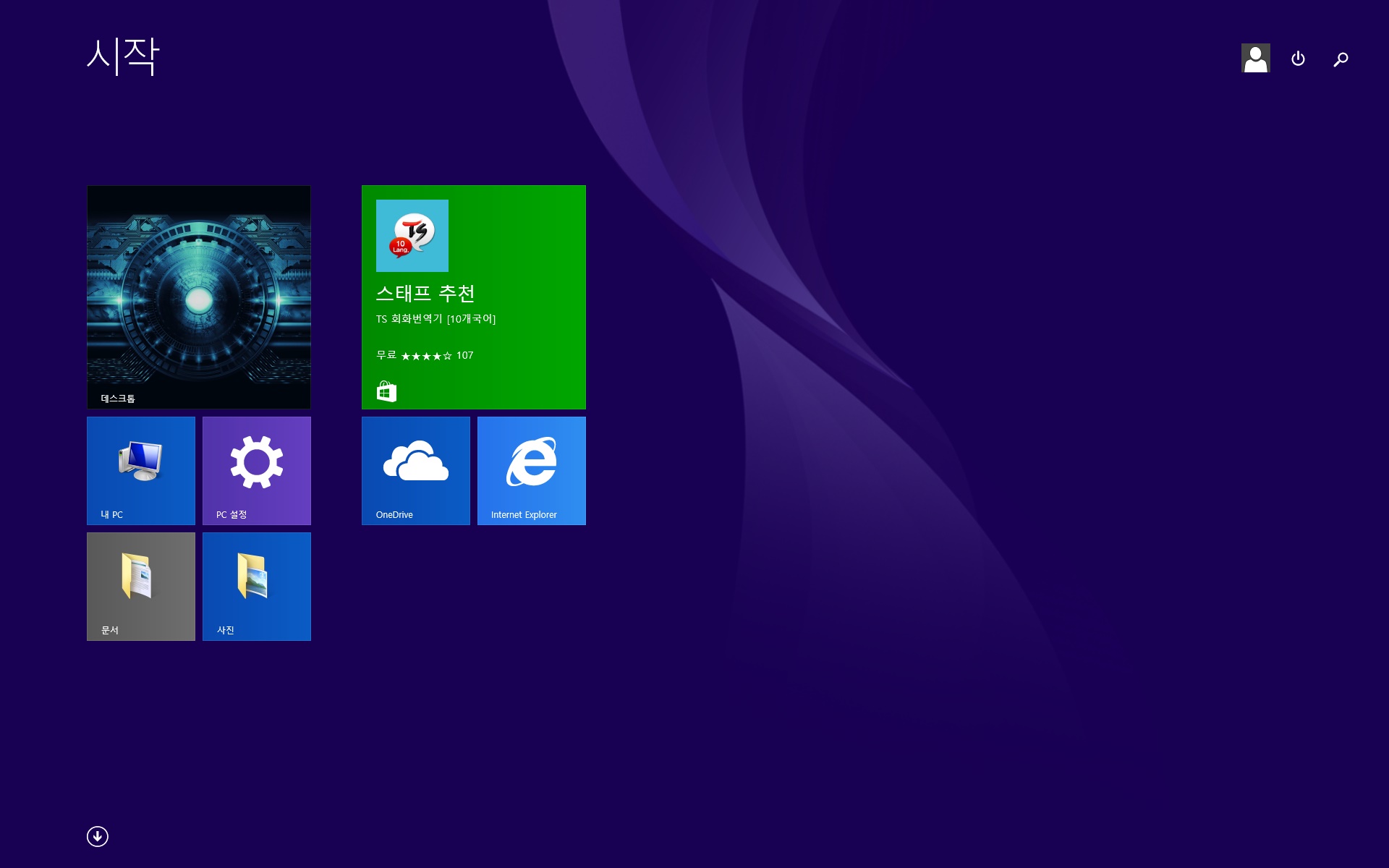Open the Store bag icon on green tile
Image resolution: width=1389 pixels, height=868 pixels.
386,391
